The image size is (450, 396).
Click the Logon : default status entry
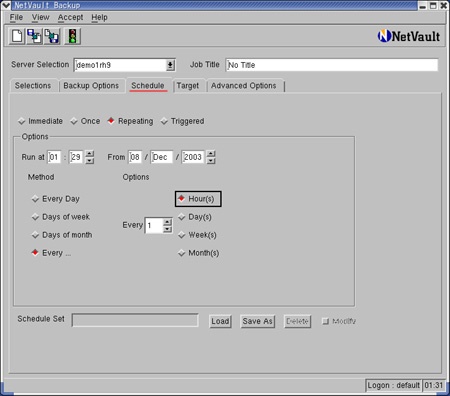click(394, 386)
